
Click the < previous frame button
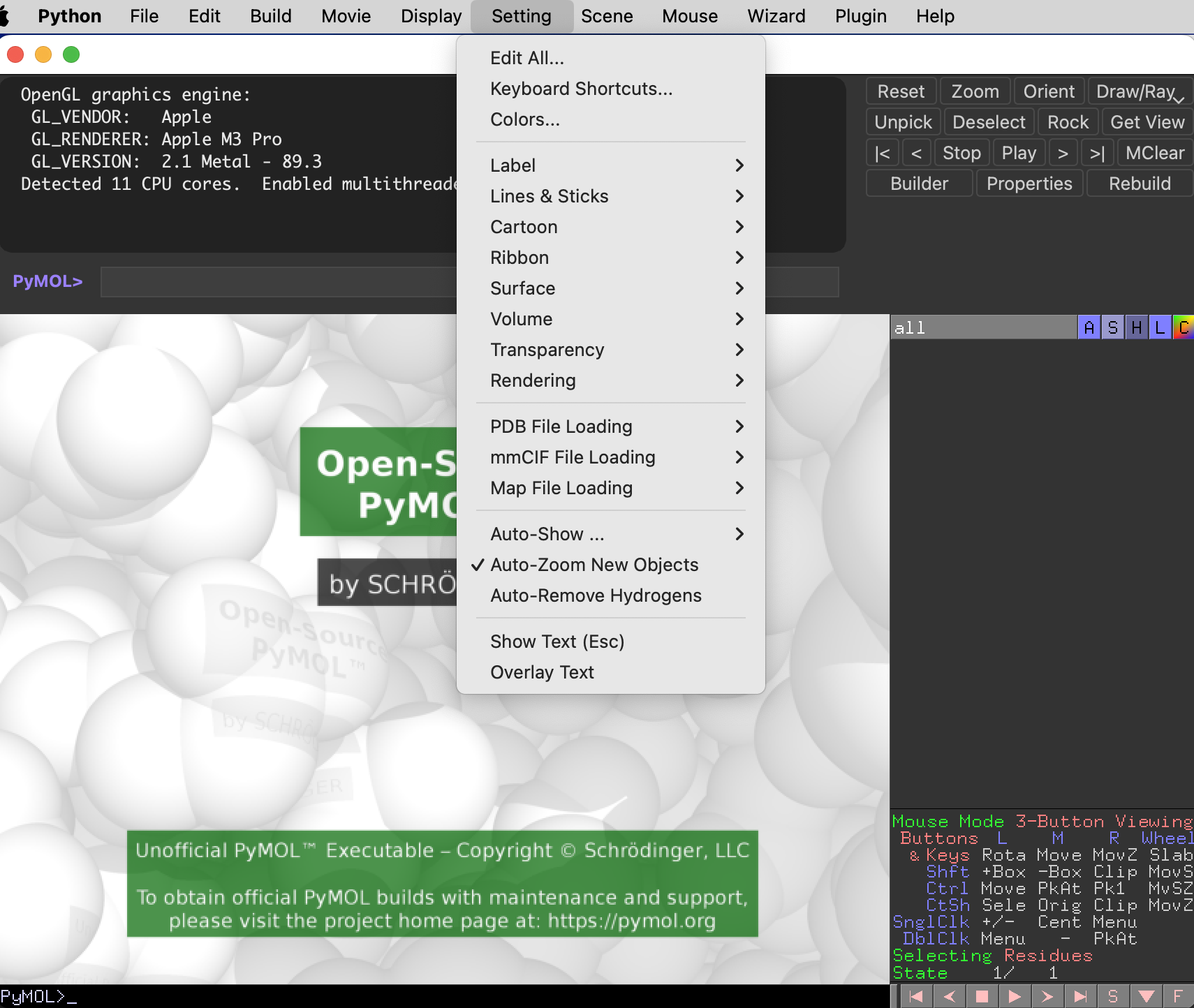coord(917,153)
